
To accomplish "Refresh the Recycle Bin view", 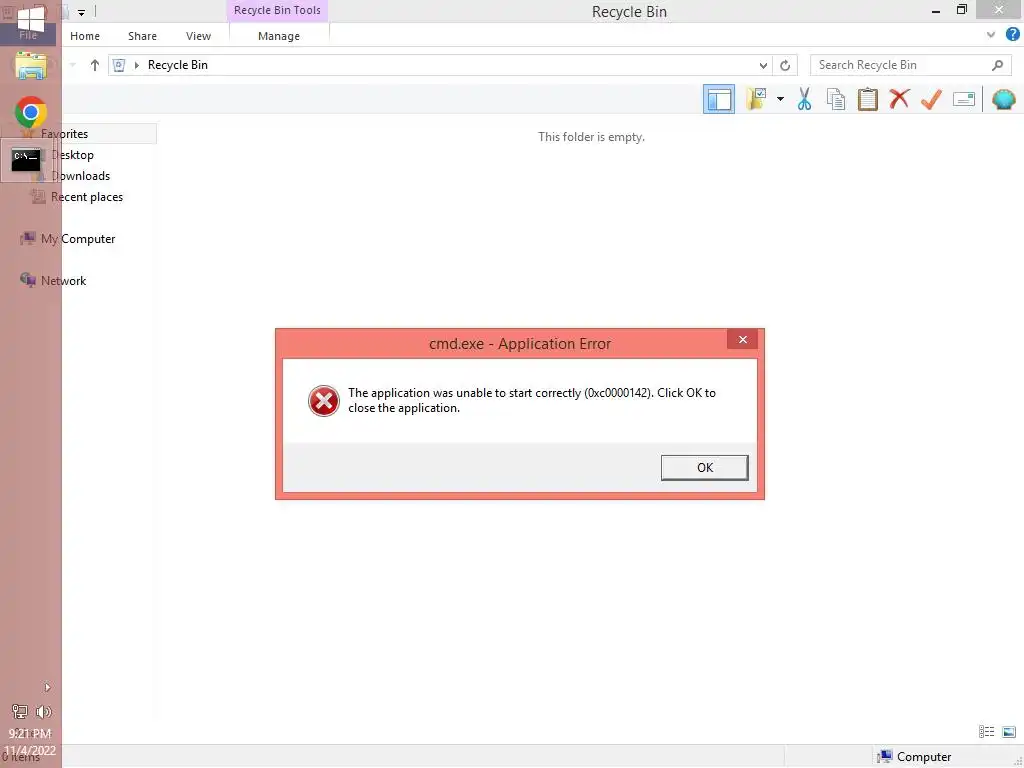I will click(785, 65).
